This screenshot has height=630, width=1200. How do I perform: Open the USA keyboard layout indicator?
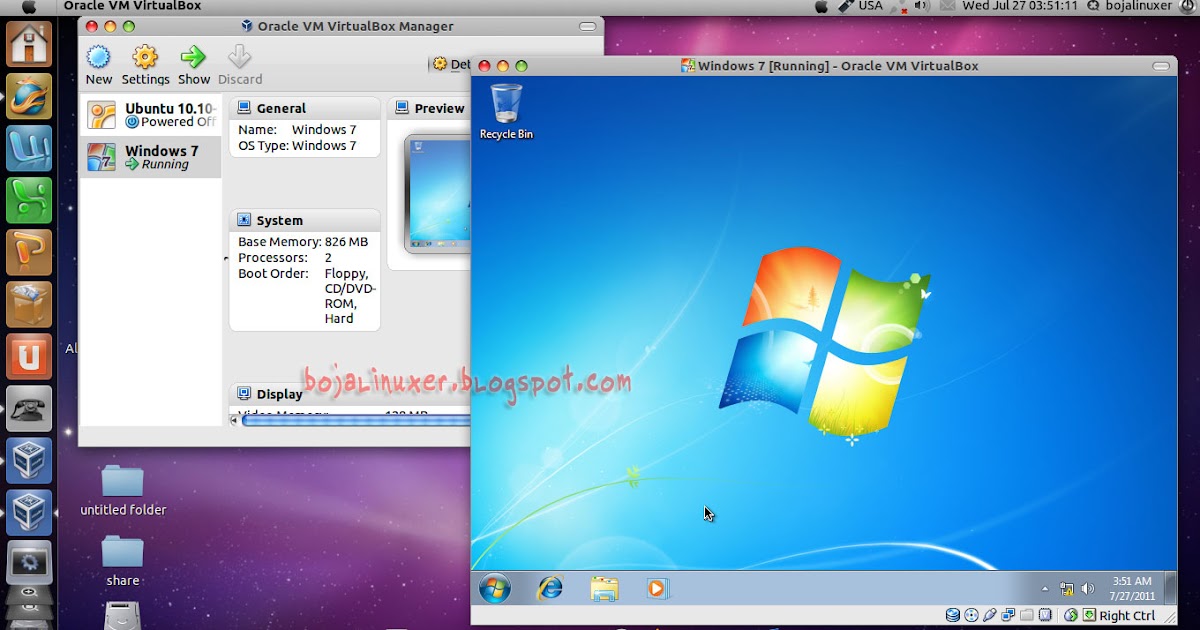pyautogui.click(x=860, y=6)
